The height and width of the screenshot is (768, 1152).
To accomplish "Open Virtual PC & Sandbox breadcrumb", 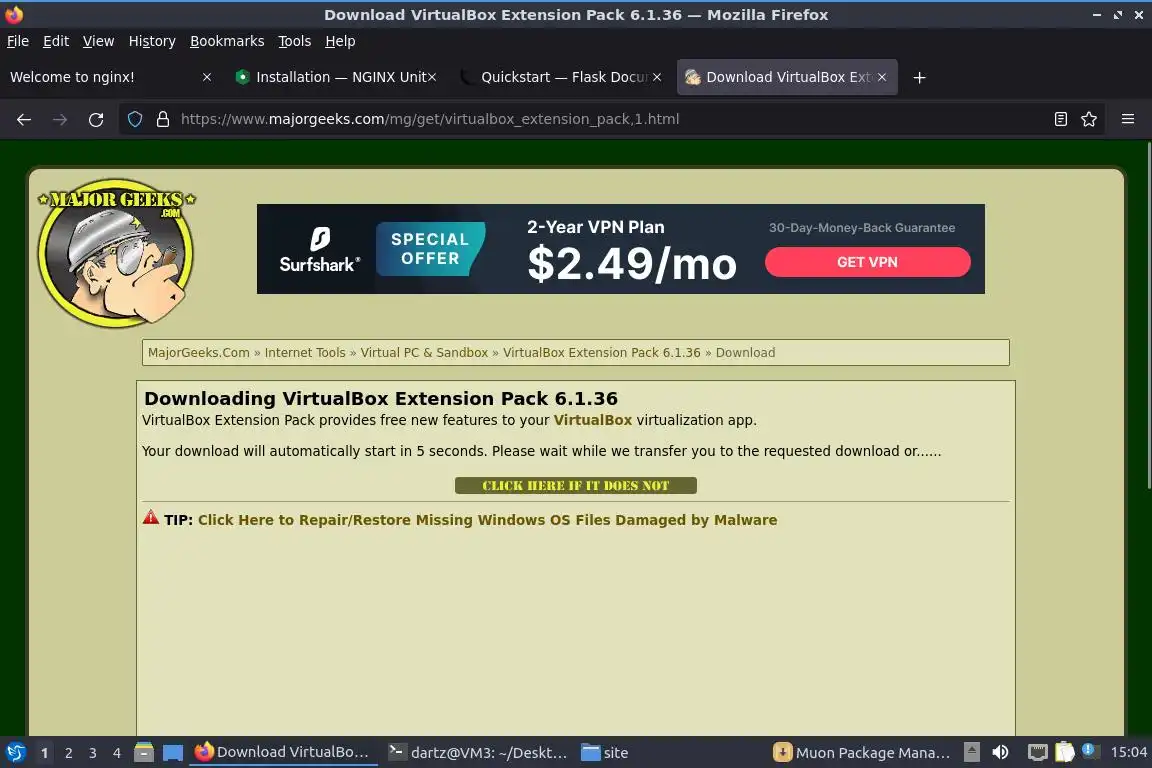I will (x=424, y=353).
